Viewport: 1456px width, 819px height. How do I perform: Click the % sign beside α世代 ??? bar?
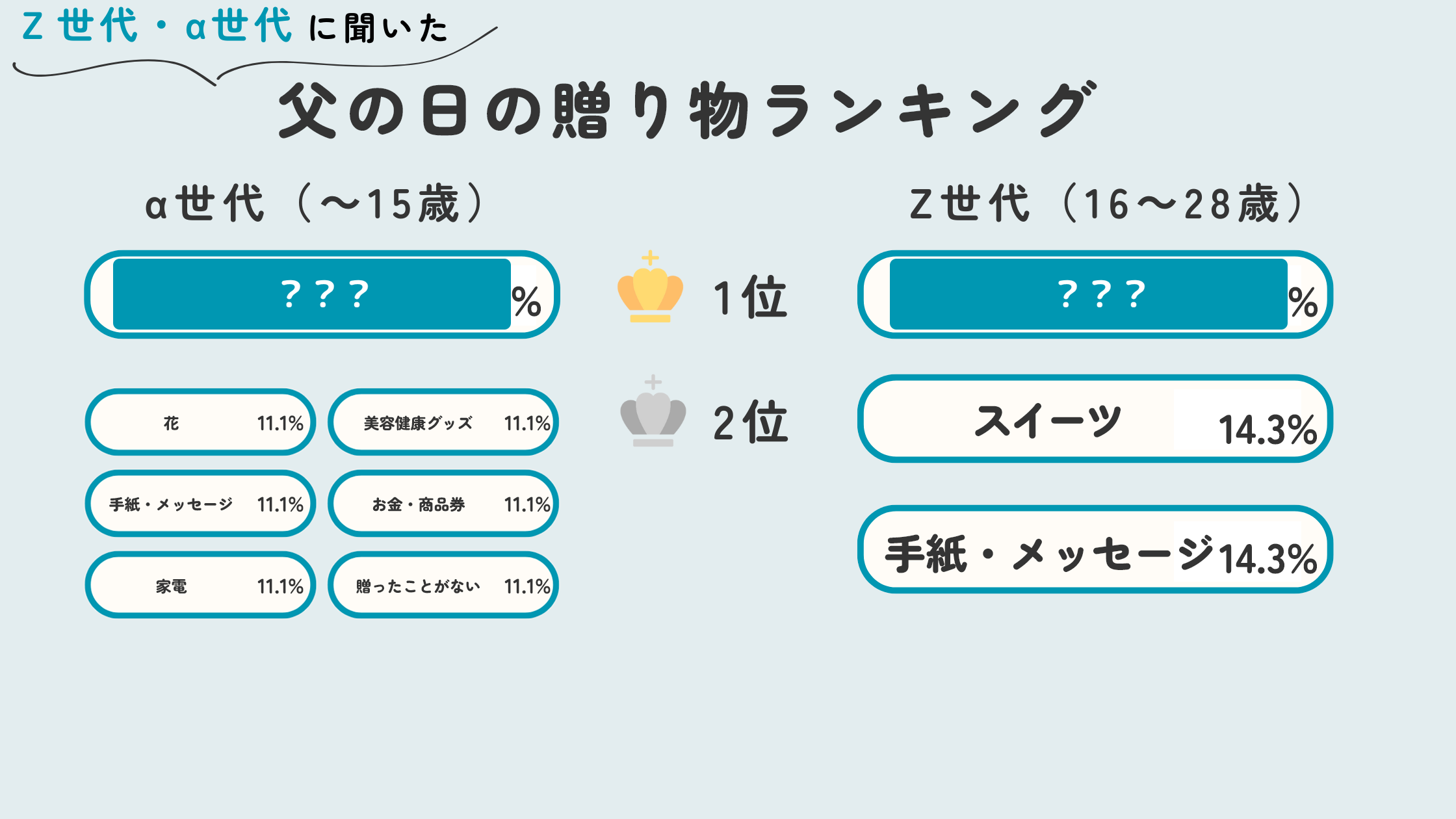[x=526, y=302]
